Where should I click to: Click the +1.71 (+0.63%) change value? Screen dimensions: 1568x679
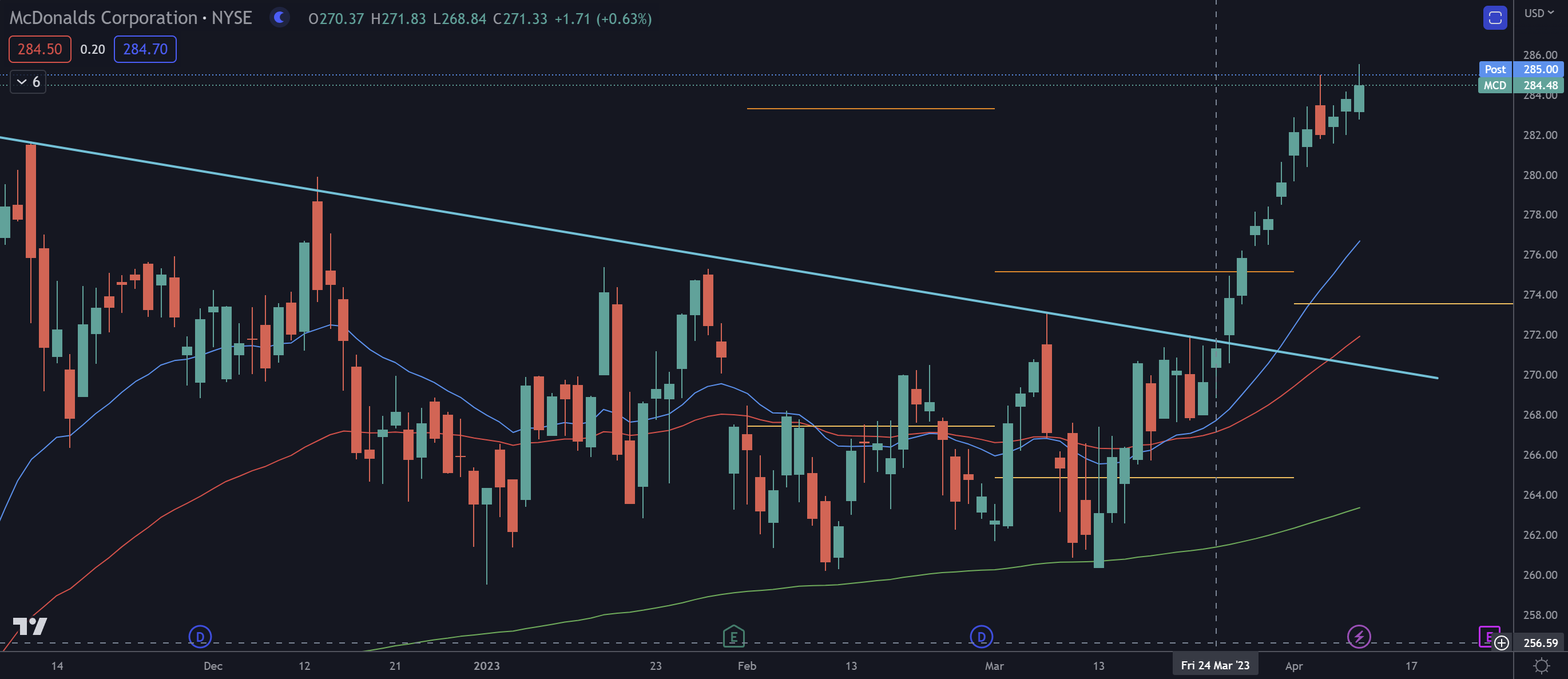[x=602, y=19]
